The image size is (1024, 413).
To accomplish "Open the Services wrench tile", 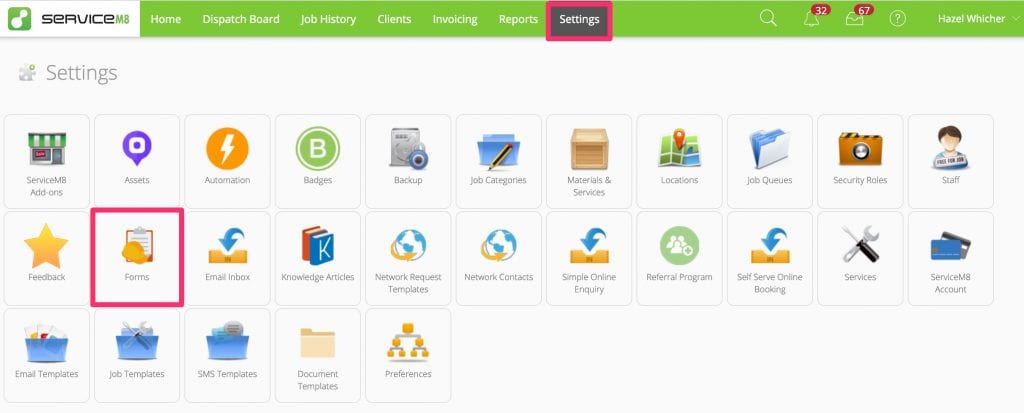I will coord(860,258).
